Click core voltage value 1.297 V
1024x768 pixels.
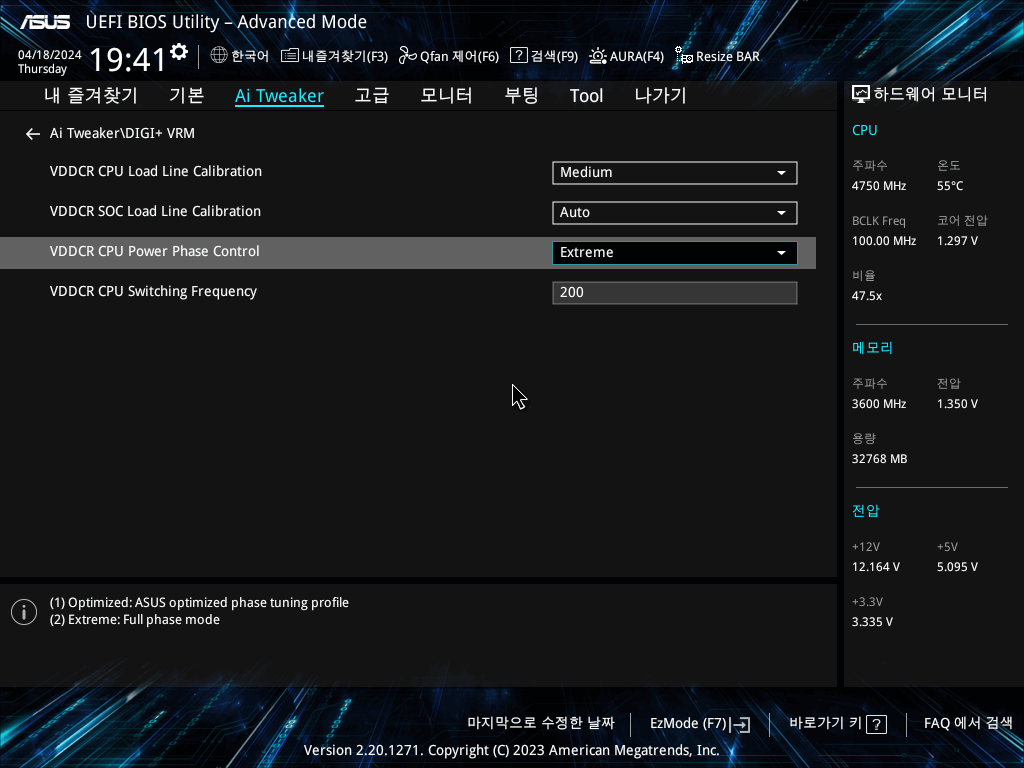coord(957,241)
